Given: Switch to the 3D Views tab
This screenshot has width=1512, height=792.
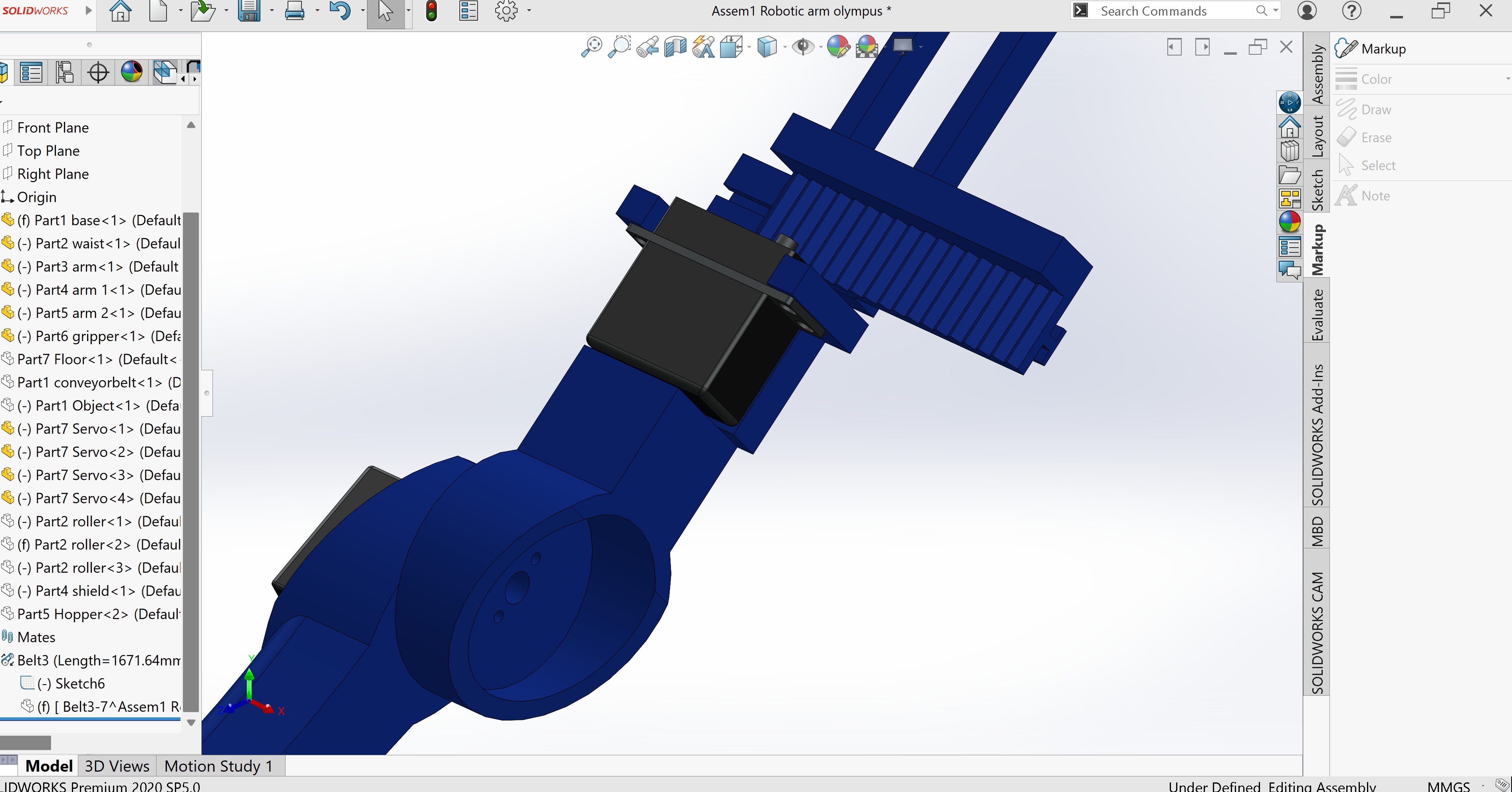Looking at the screenshot, I should click(x=117, y=766).
